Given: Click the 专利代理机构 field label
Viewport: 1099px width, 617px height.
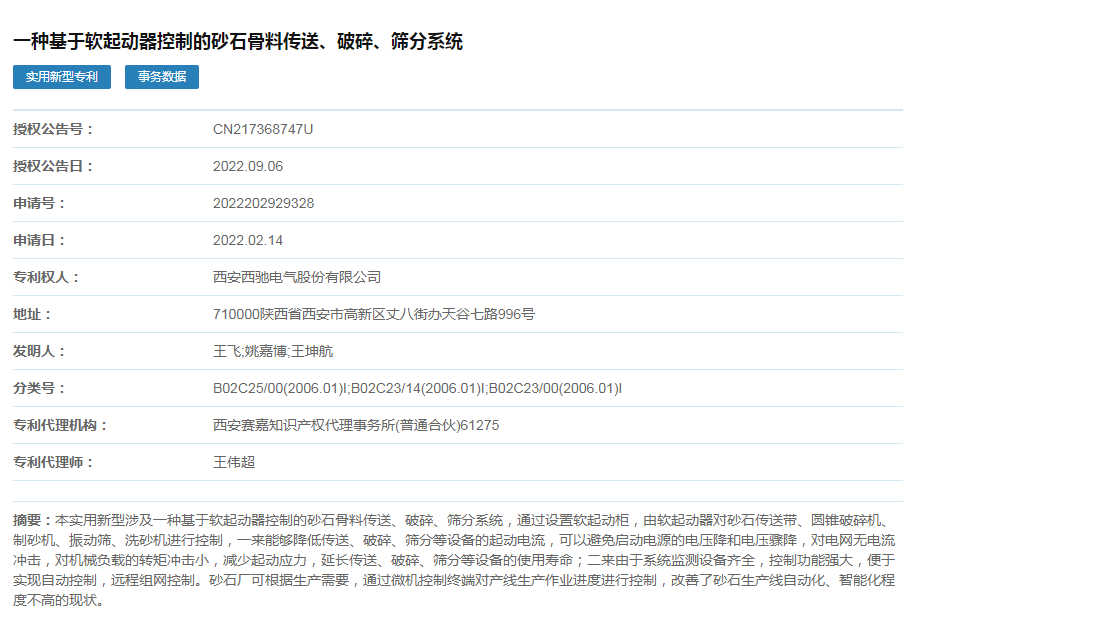Looking at the screenshot, I should [x=60, y=425].
